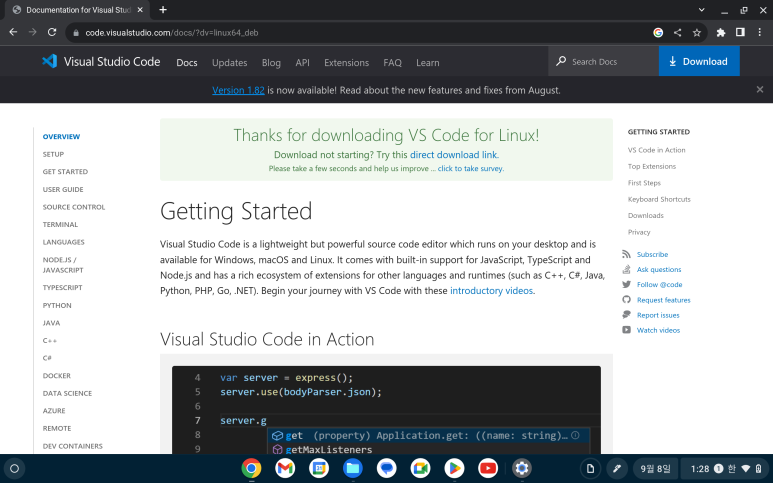
Task: Click the Visual Studio Code logo icon
Action: pyautogui.click(x=50, y=61)
